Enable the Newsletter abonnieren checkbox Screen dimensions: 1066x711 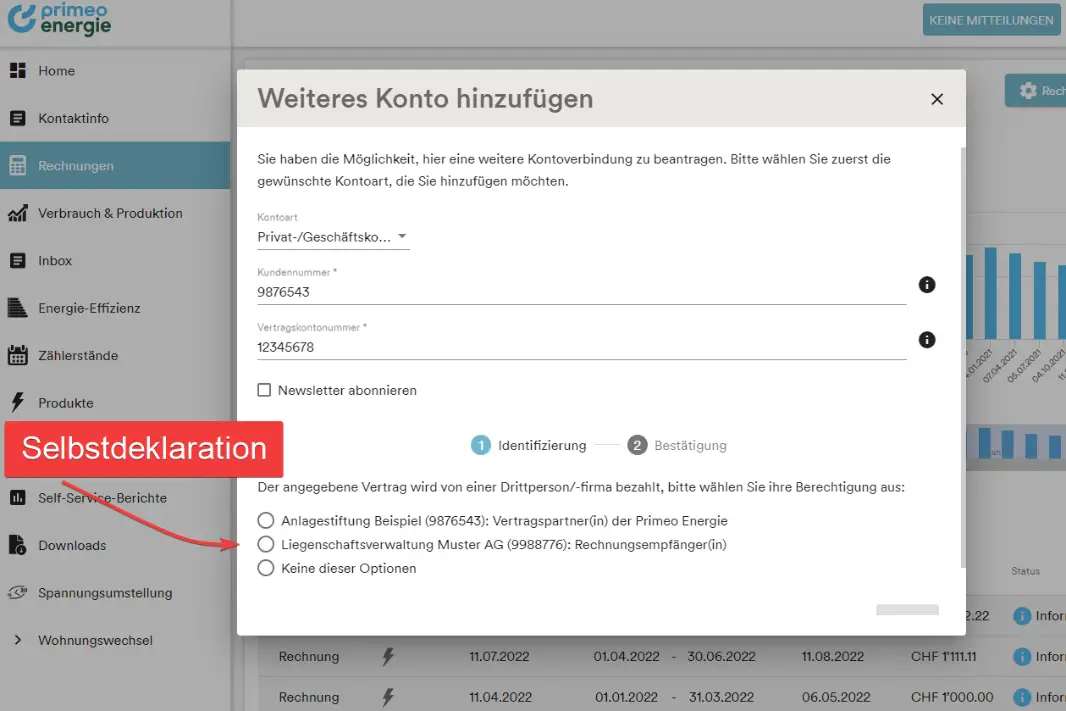click(x=265, y=390)
